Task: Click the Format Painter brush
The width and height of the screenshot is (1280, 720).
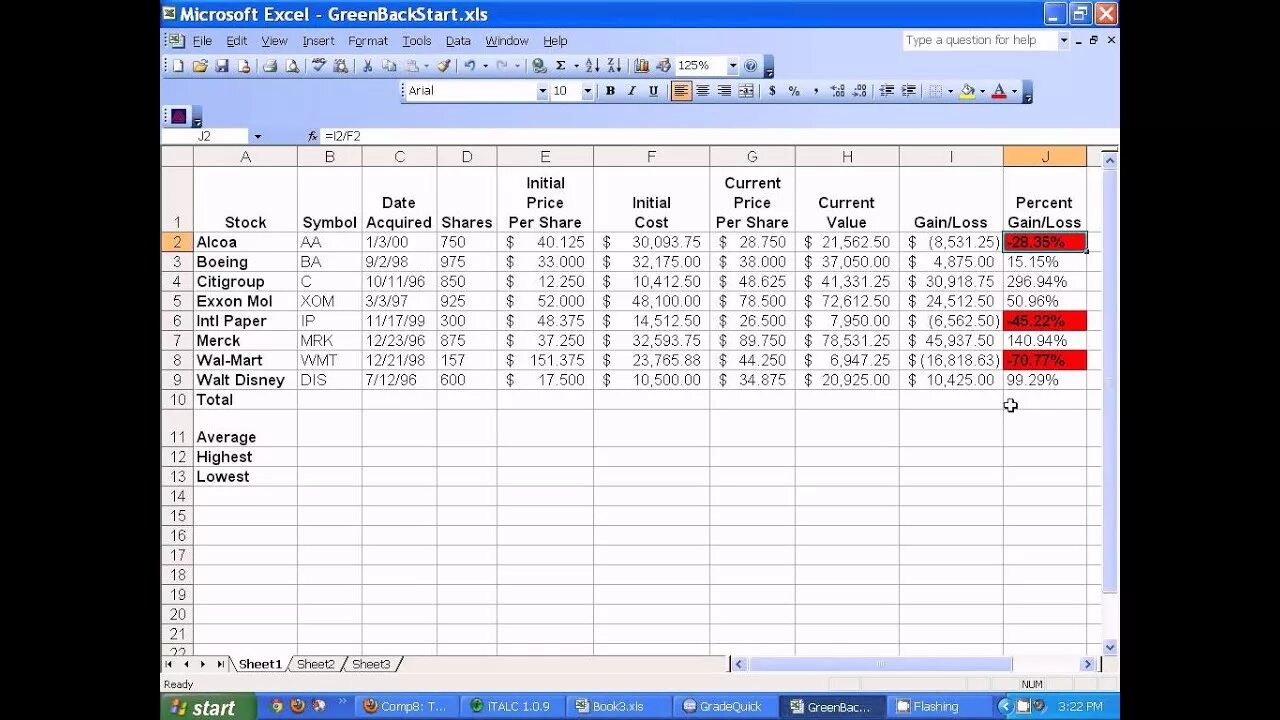Action: (x=444, y=66)
